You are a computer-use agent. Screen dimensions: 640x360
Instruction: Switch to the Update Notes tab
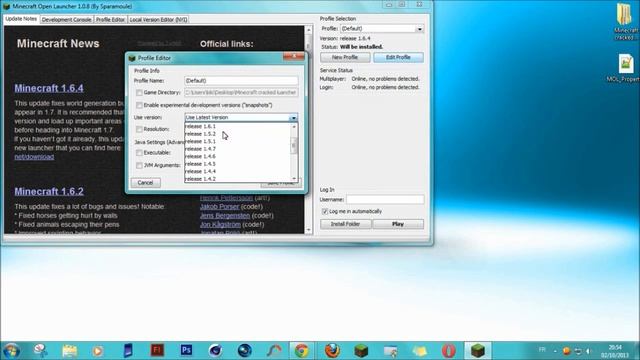pos(21,19)
